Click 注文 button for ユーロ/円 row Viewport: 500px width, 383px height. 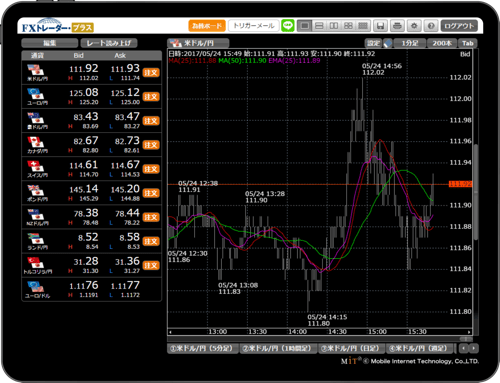151,97
